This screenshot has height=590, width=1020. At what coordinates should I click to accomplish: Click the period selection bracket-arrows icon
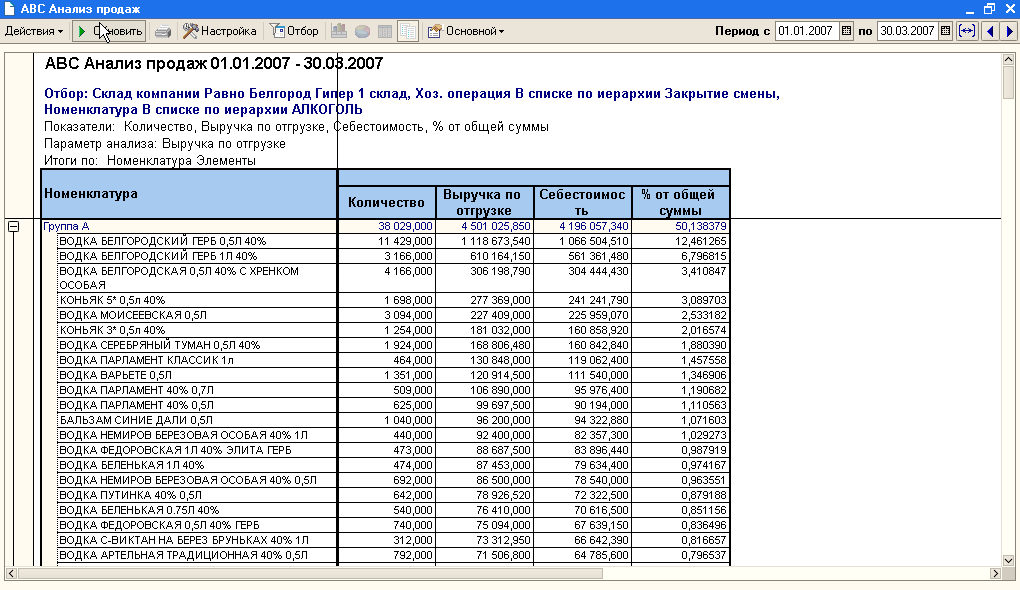coord(967,31)
